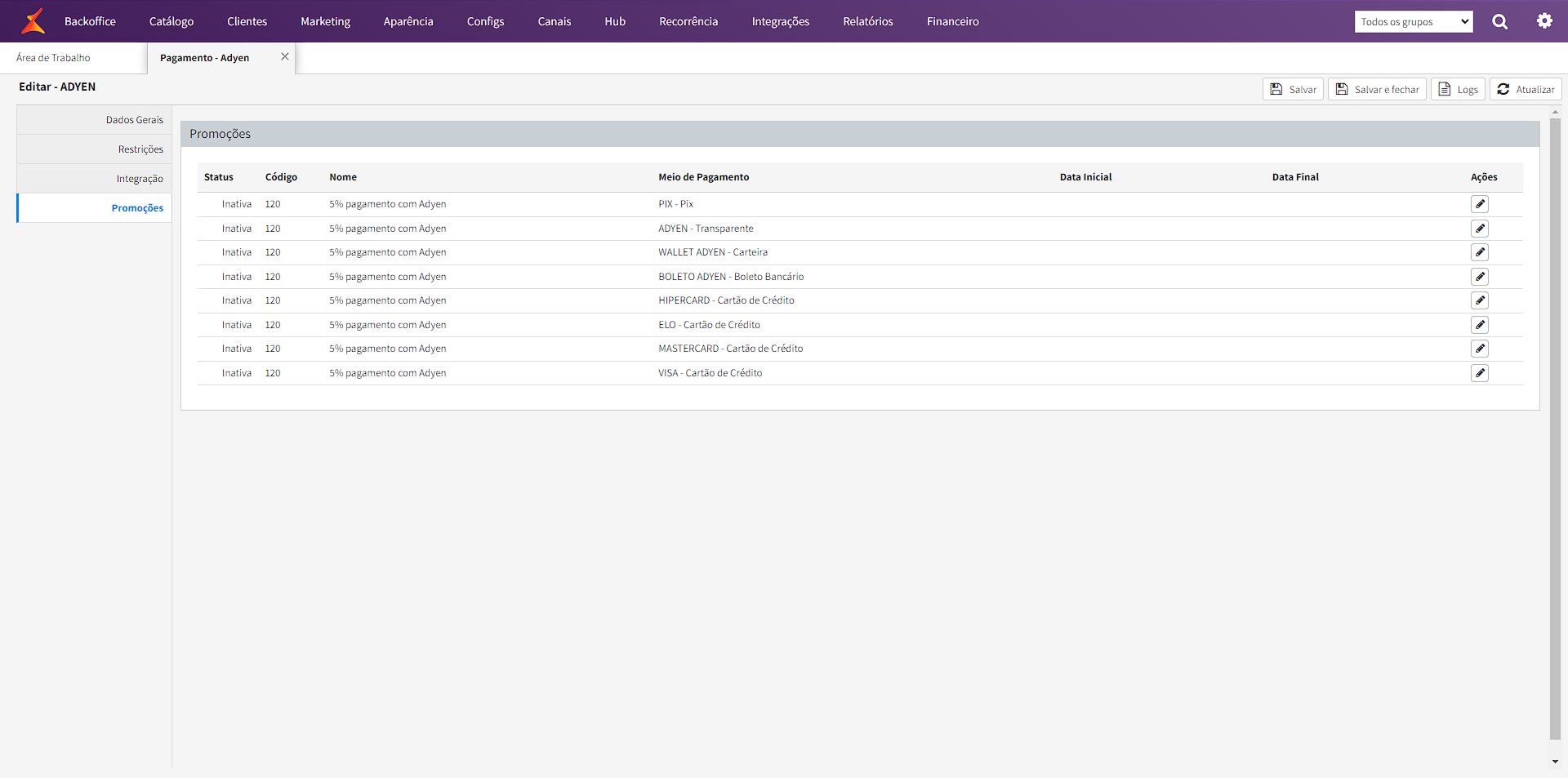Open the Configs menu
Viewport: 1568px width, 778px height.
click(x=486, y=21)
